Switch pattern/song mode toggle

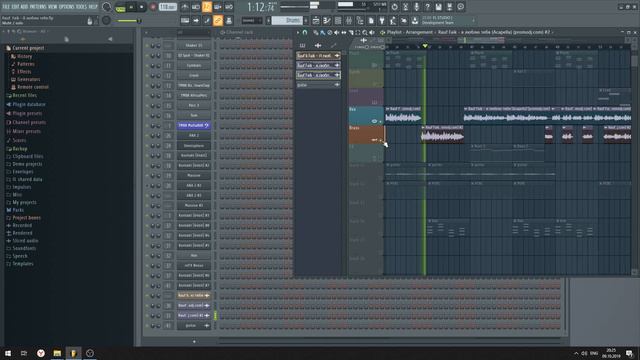coord(120,7)
